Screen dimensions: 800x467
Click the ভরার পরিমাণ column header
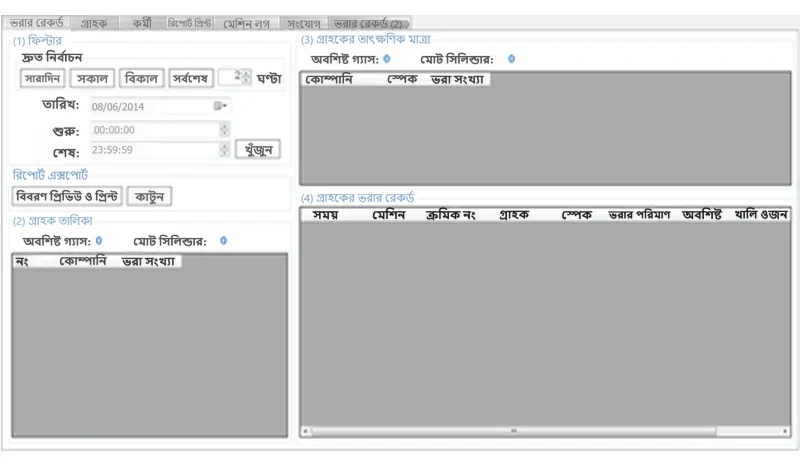pos(639,215)
